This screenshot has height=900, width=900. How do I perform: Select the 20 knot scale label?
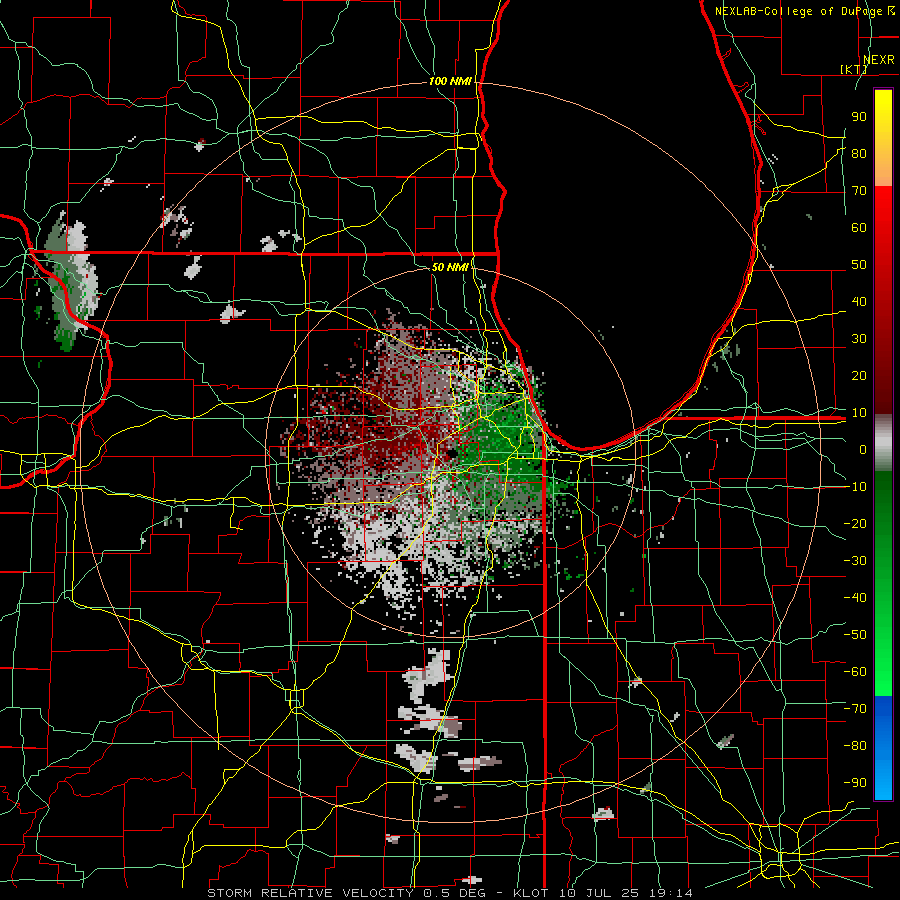tap(859, 375)
